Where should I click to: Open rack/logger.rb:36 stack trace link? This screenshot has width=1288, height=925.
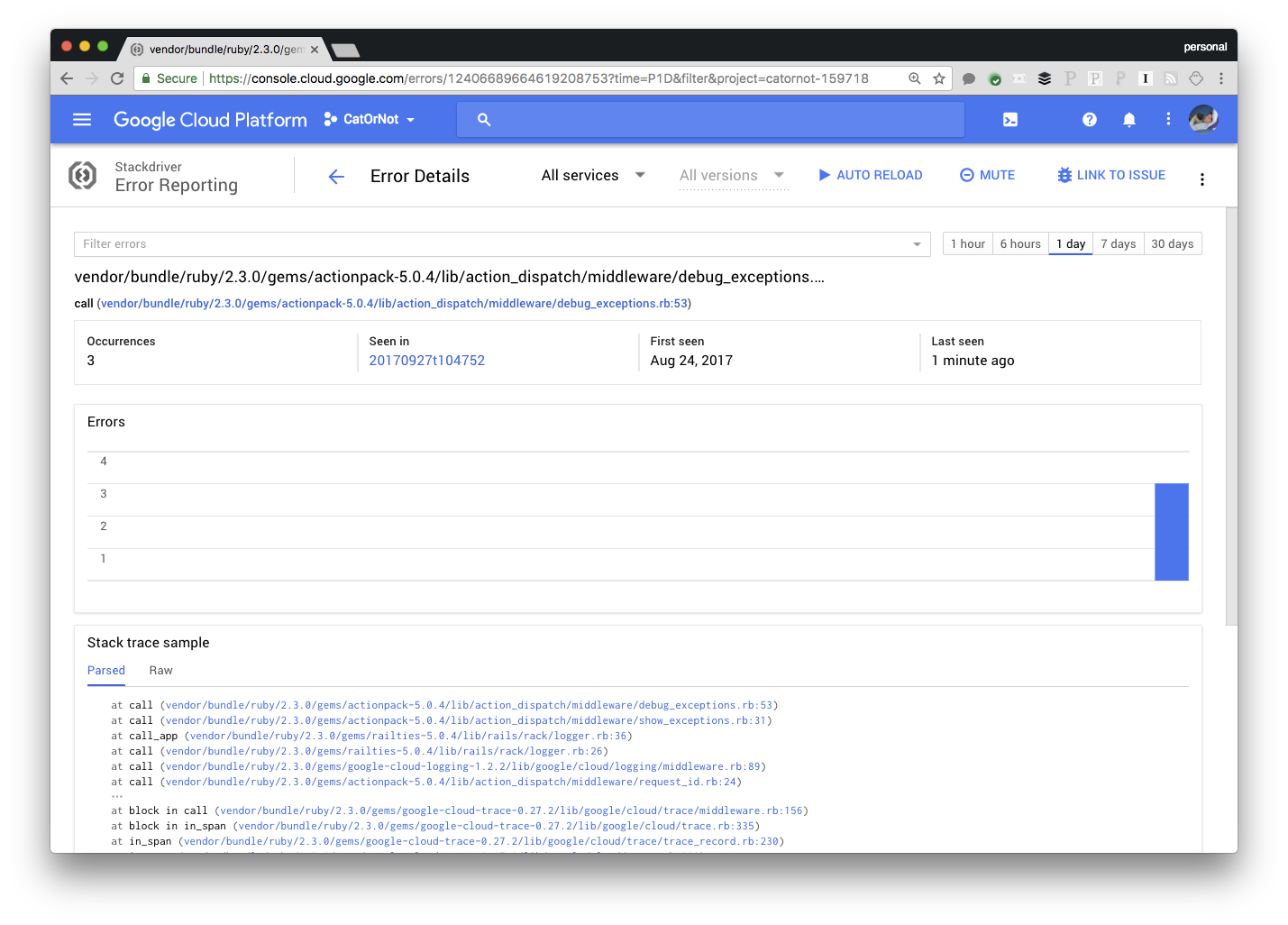pos(408,736)
